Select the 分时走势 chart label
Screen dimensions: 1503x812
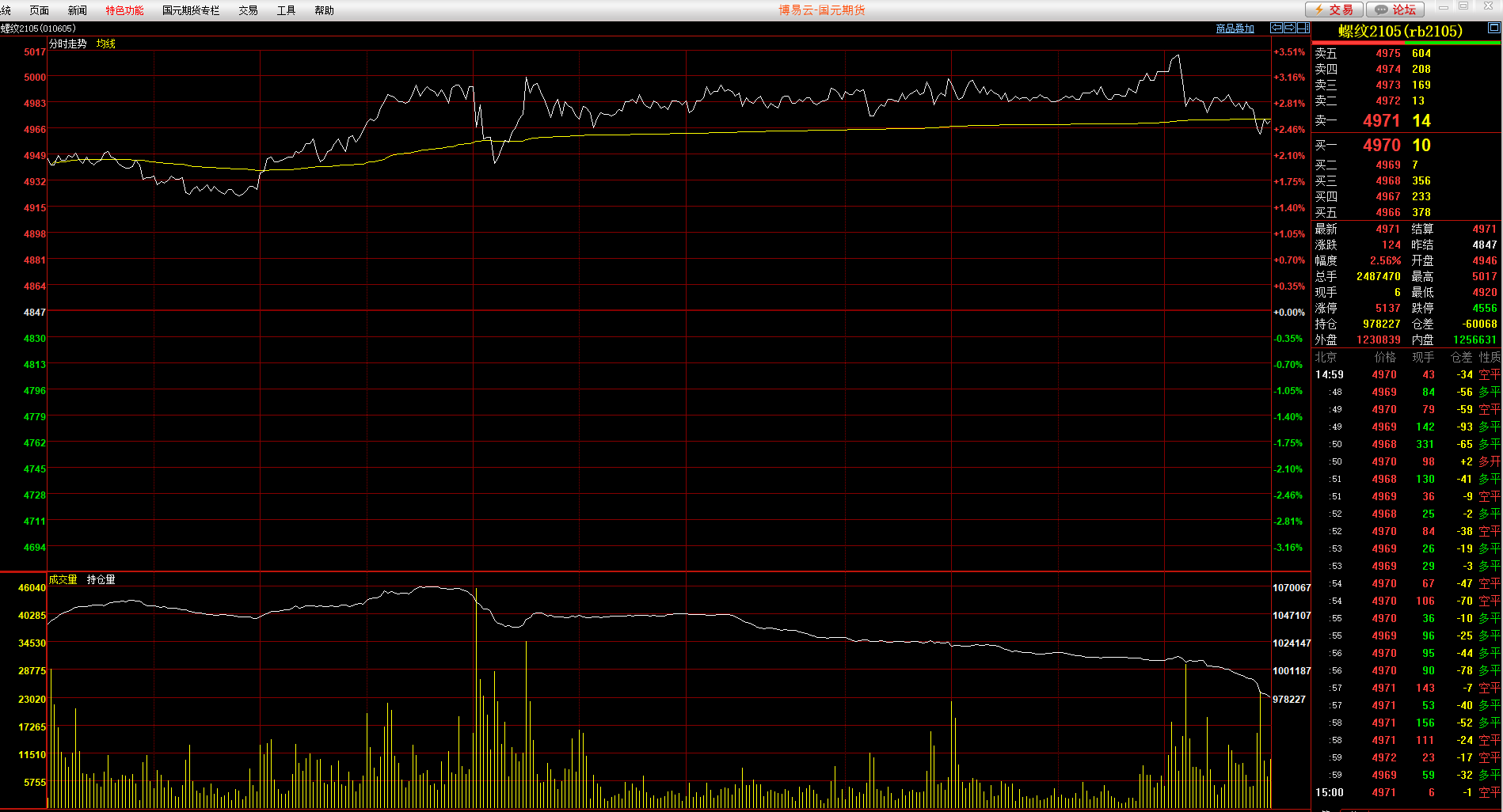[x=68, y=44]
